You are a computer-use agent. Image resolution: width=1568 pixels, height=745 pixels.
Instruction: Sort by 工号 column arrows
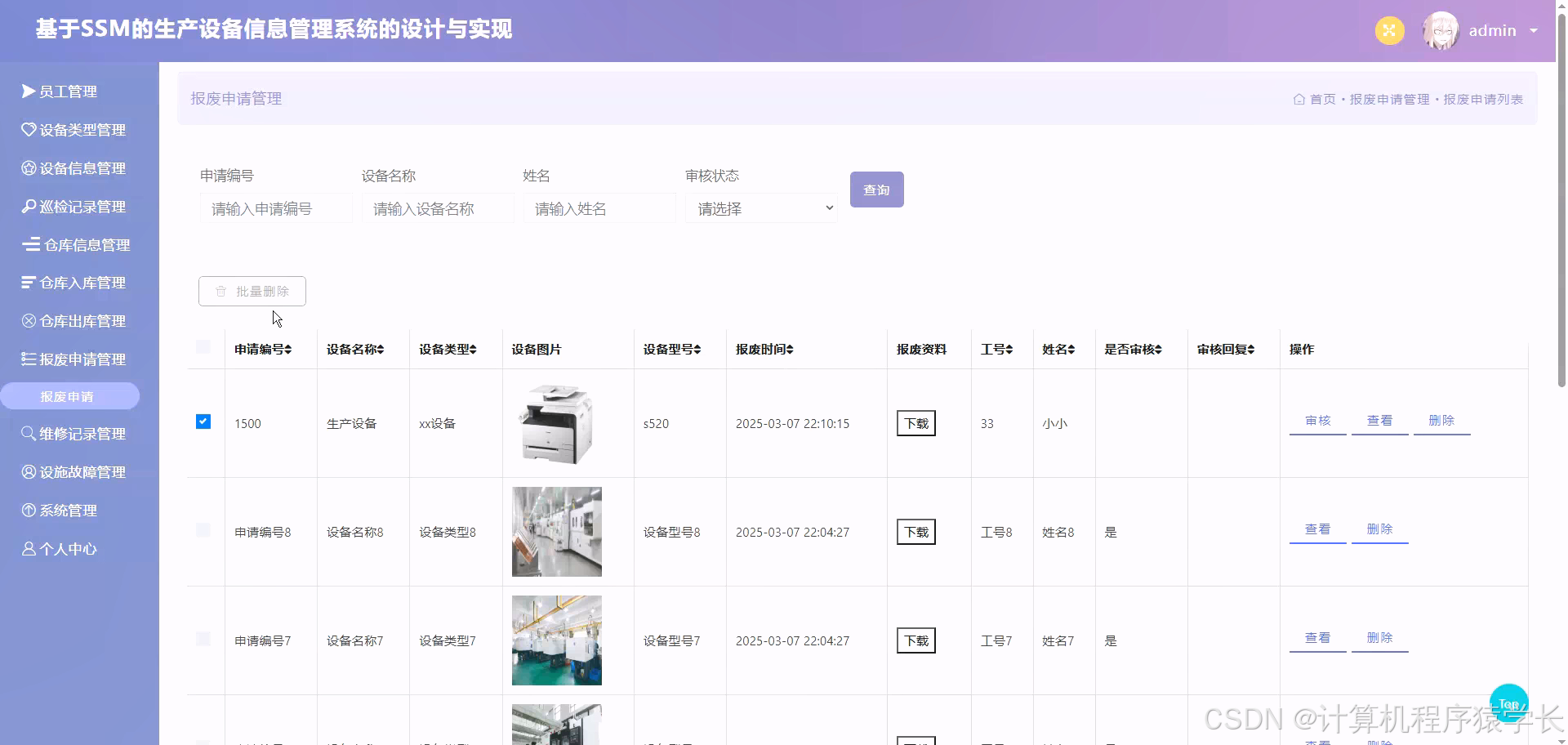click(x=1009, y=350)
